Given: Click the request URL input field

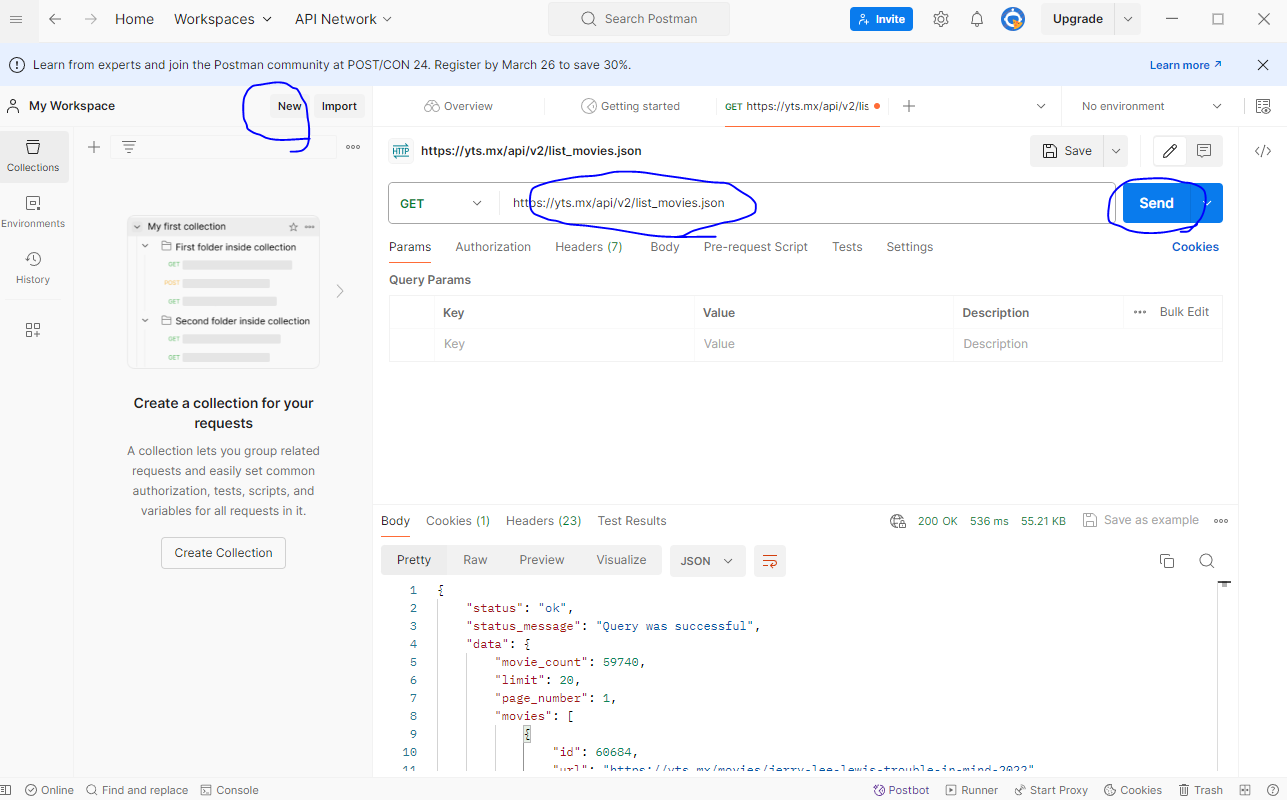Looking at the screenshot, I should 806,203.
